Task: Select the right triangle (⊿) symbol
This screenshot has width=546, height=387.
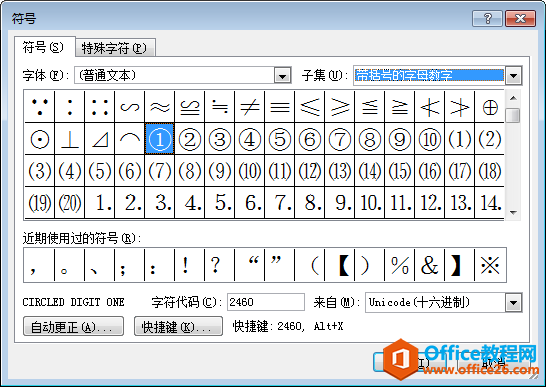Action: [100, 139]
